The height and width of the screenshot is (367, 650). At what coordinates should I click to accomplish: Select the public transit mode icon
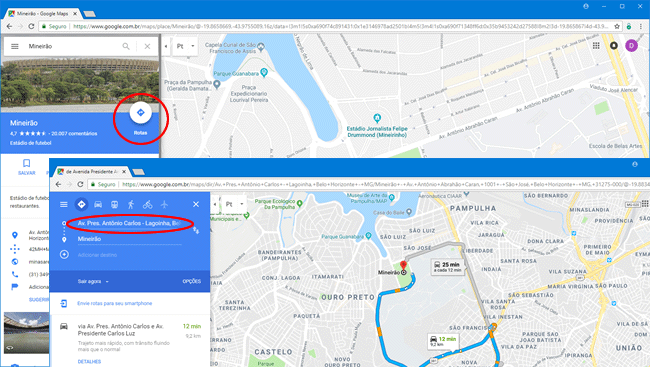coord(114,204)
